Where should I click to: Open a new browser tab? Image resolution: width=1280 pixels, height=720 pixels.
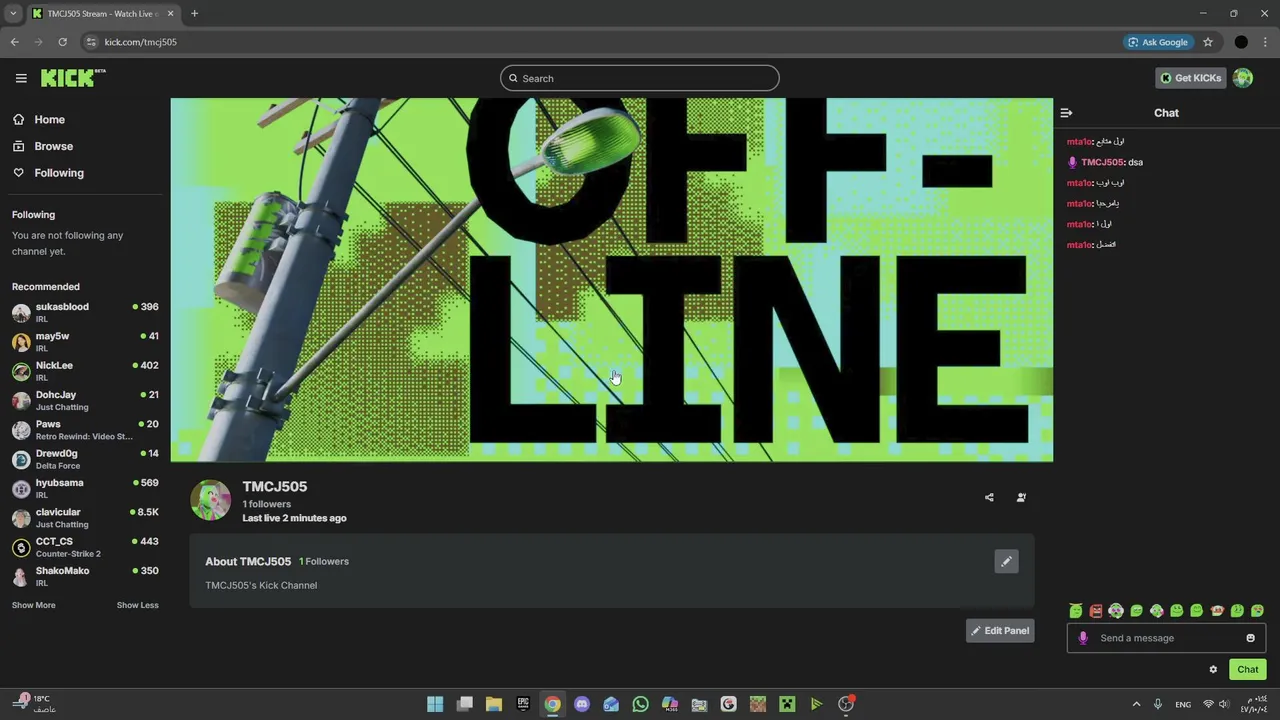click(x=194, y=14)
